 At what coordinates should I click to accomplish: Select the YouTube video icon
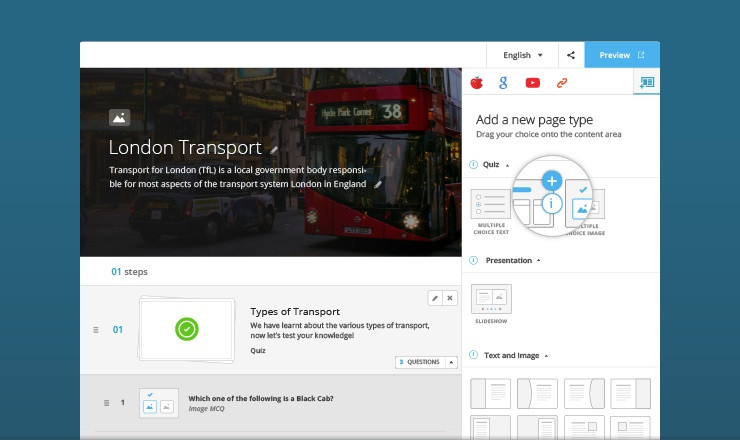coord(533,83)
